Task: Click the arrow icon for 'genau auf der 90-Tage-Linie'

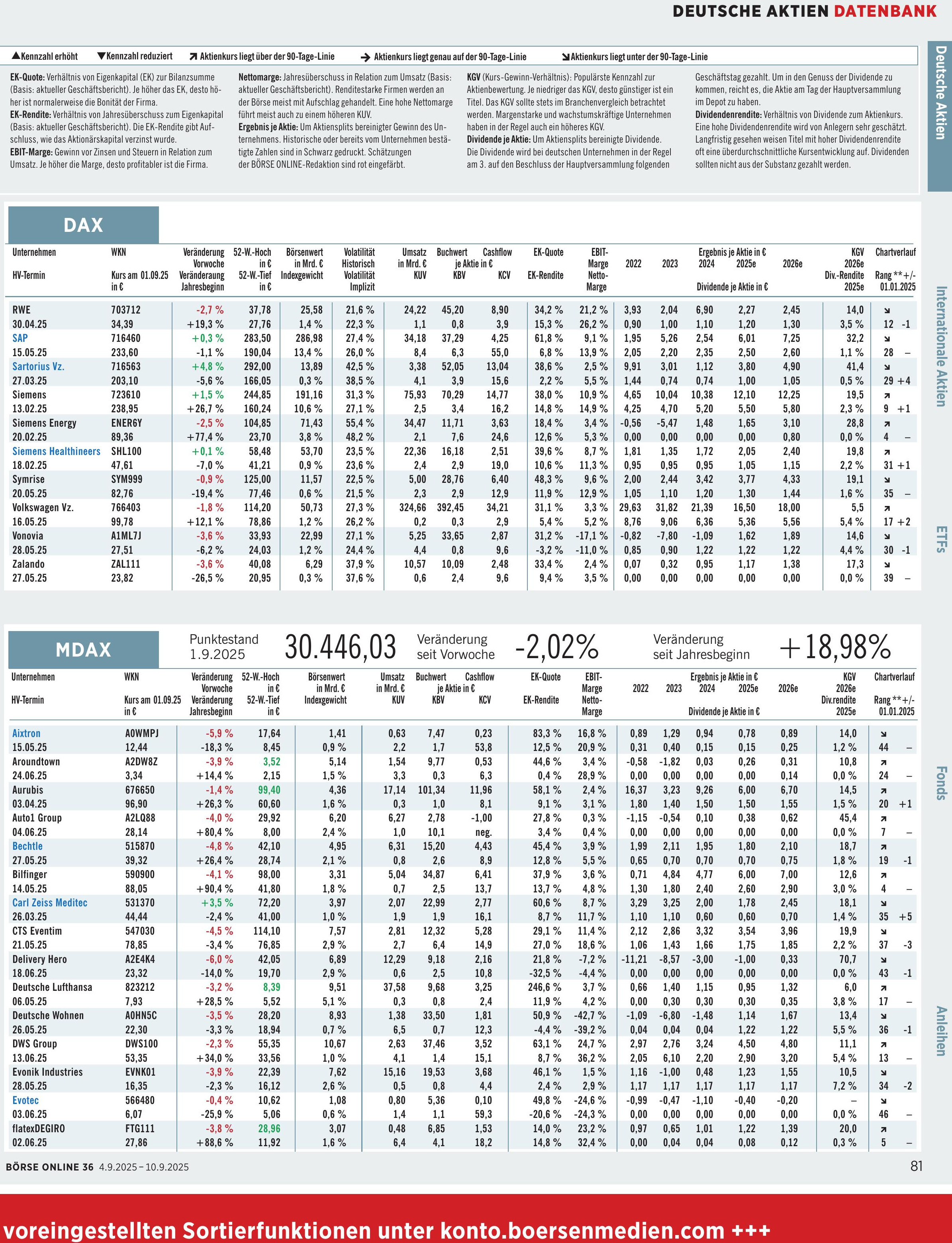Action: [366, 57]
